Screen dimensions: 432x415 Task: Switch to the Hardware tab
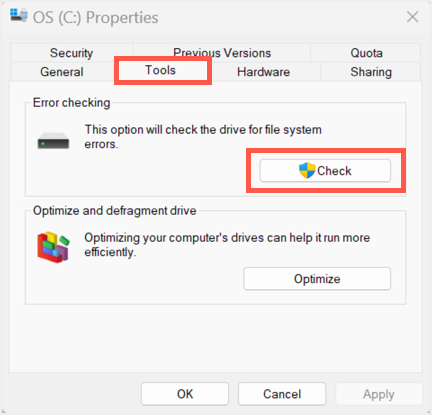263,72
